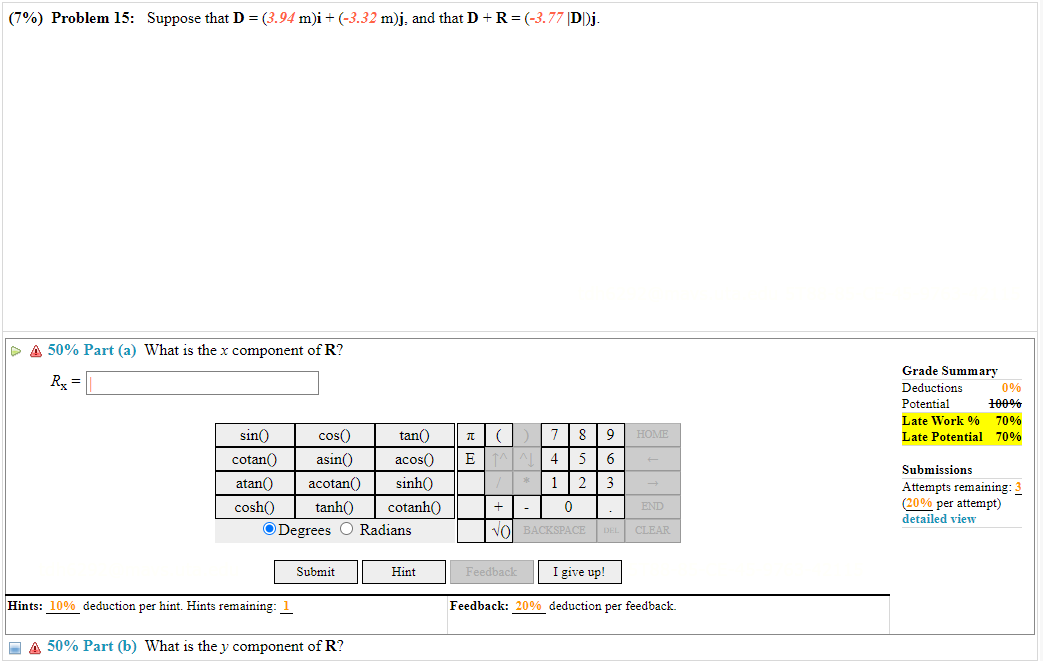Image resolution: width=1043 pixels, height=661 pixels.
Task: Insert the sin() function
Action: coord(254,434)
